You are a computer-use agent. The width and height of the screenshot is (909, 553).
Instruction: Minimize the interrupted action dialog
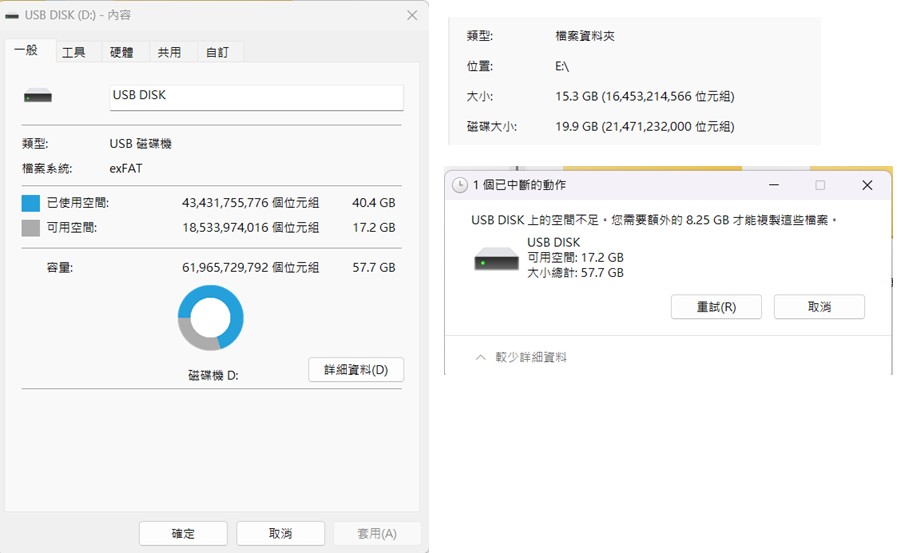click(x=774, y=185)
